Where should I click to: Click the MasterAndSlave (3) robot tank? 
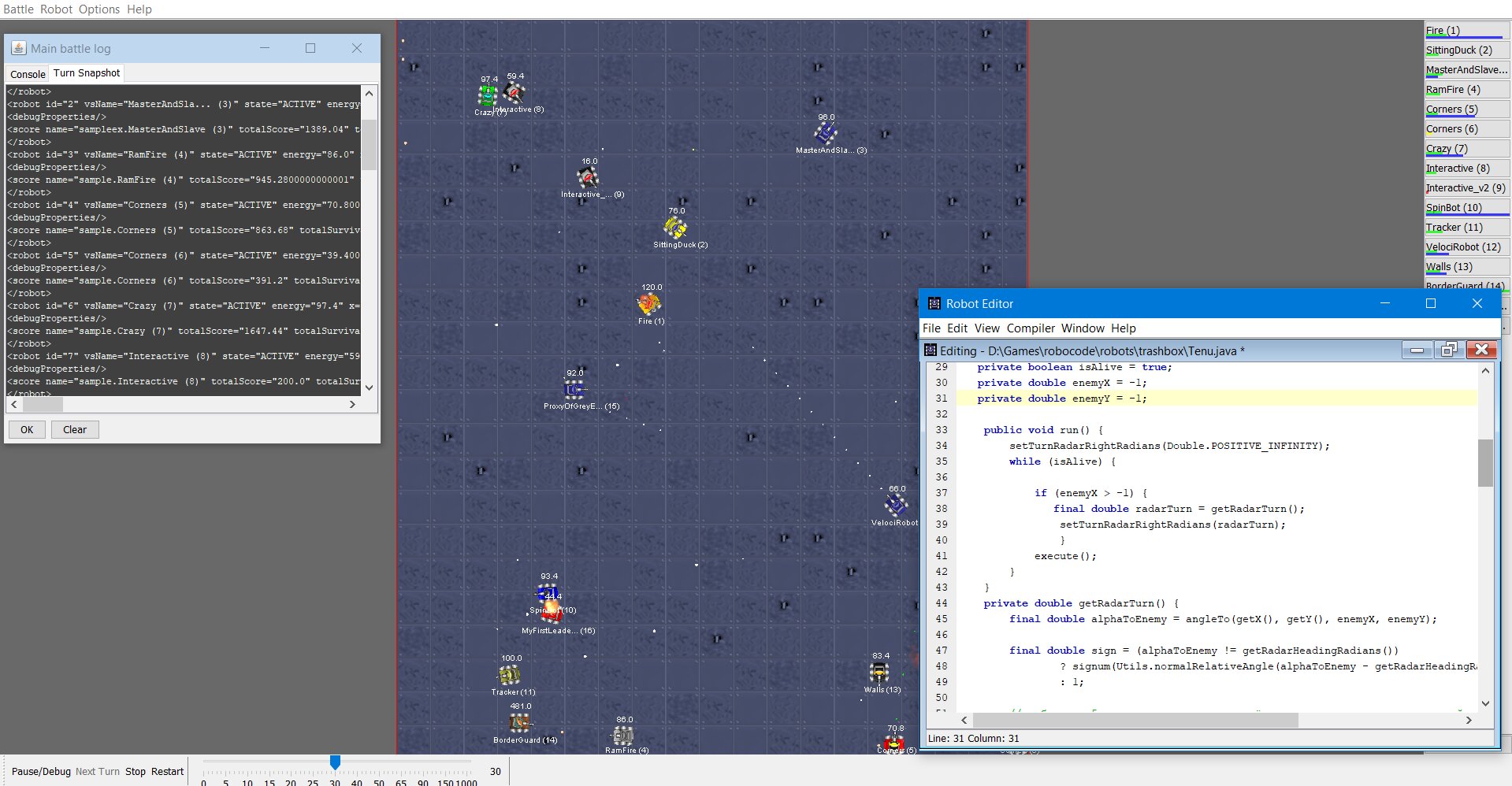825,133
